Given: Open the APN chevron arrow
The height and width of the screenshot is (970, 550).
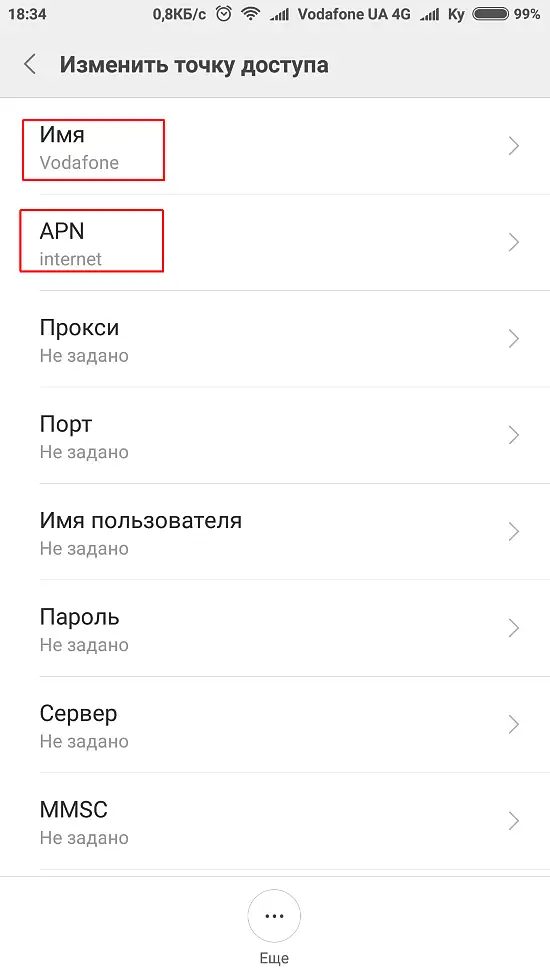Looking at the screenshot, I should [513, 242].
